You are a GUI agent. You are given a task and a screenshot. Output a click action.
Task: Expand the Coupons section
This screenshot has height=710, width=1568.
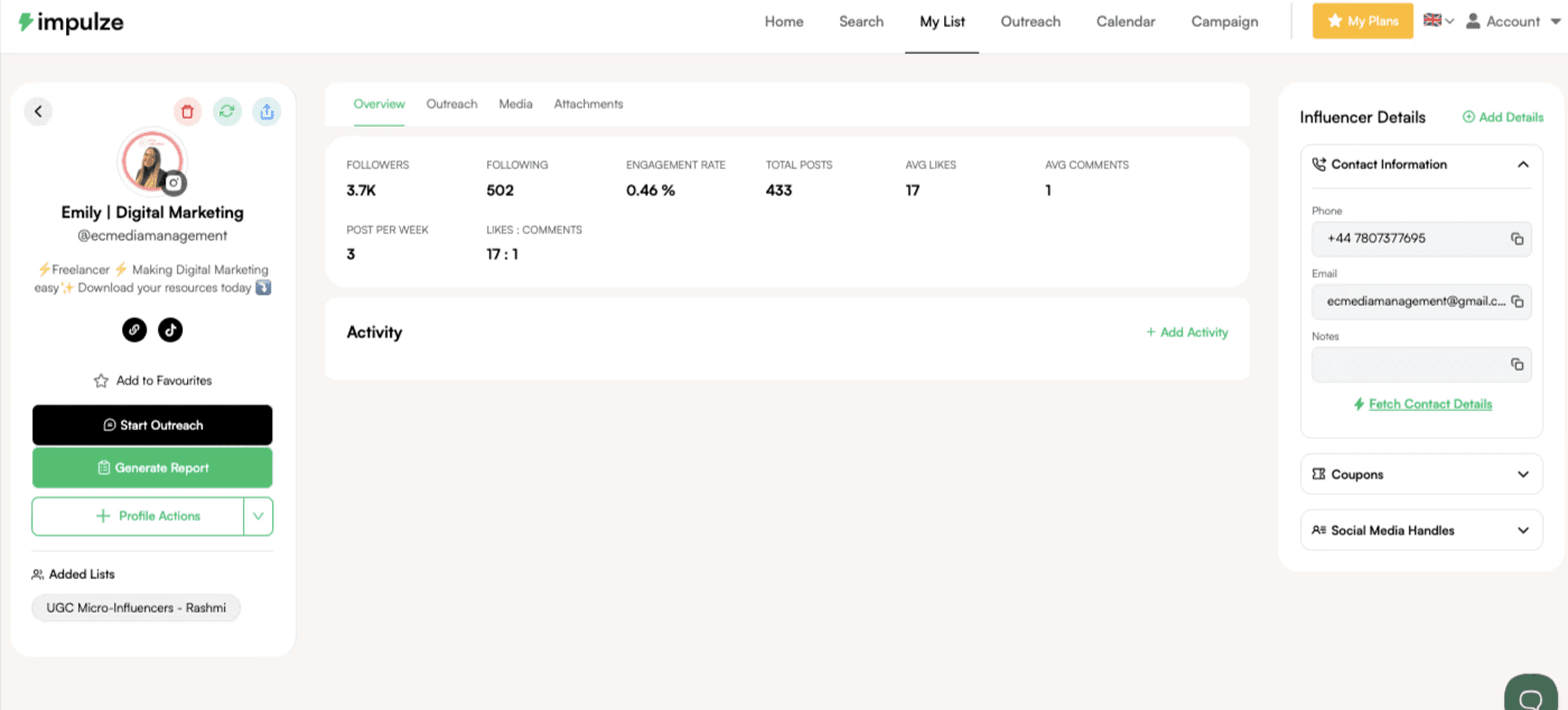pyautogui.click(x=1523, y=474)
